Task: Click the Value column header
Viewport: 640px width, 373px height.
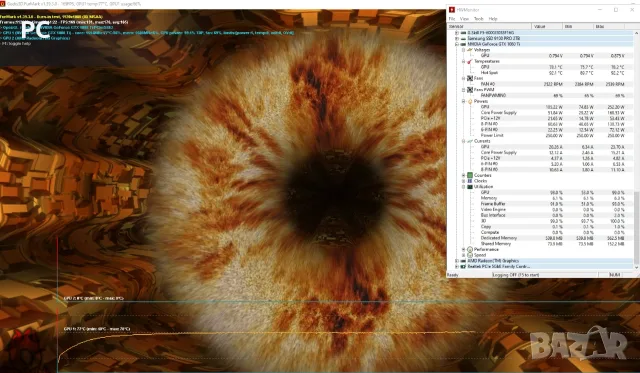Action: pyautogui.click(x=547, y=26)
